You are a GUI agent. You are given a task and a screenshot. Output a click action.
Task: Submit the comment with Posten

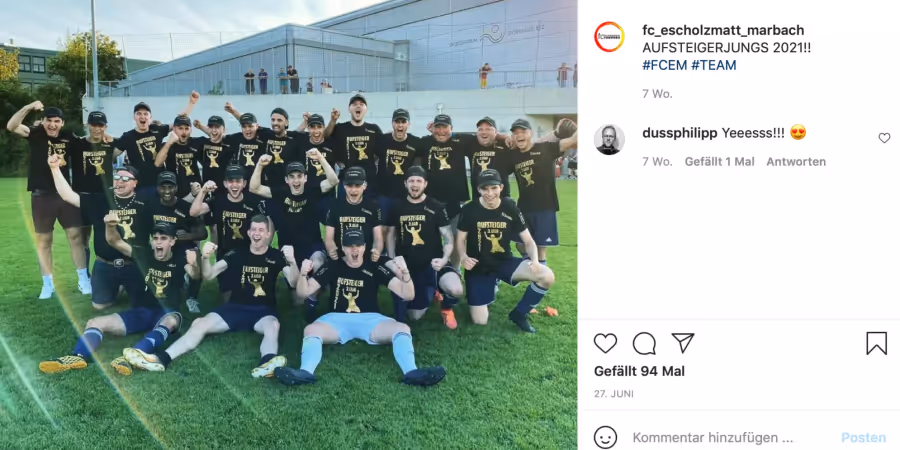pyautogui.click(x=864, y=437)
